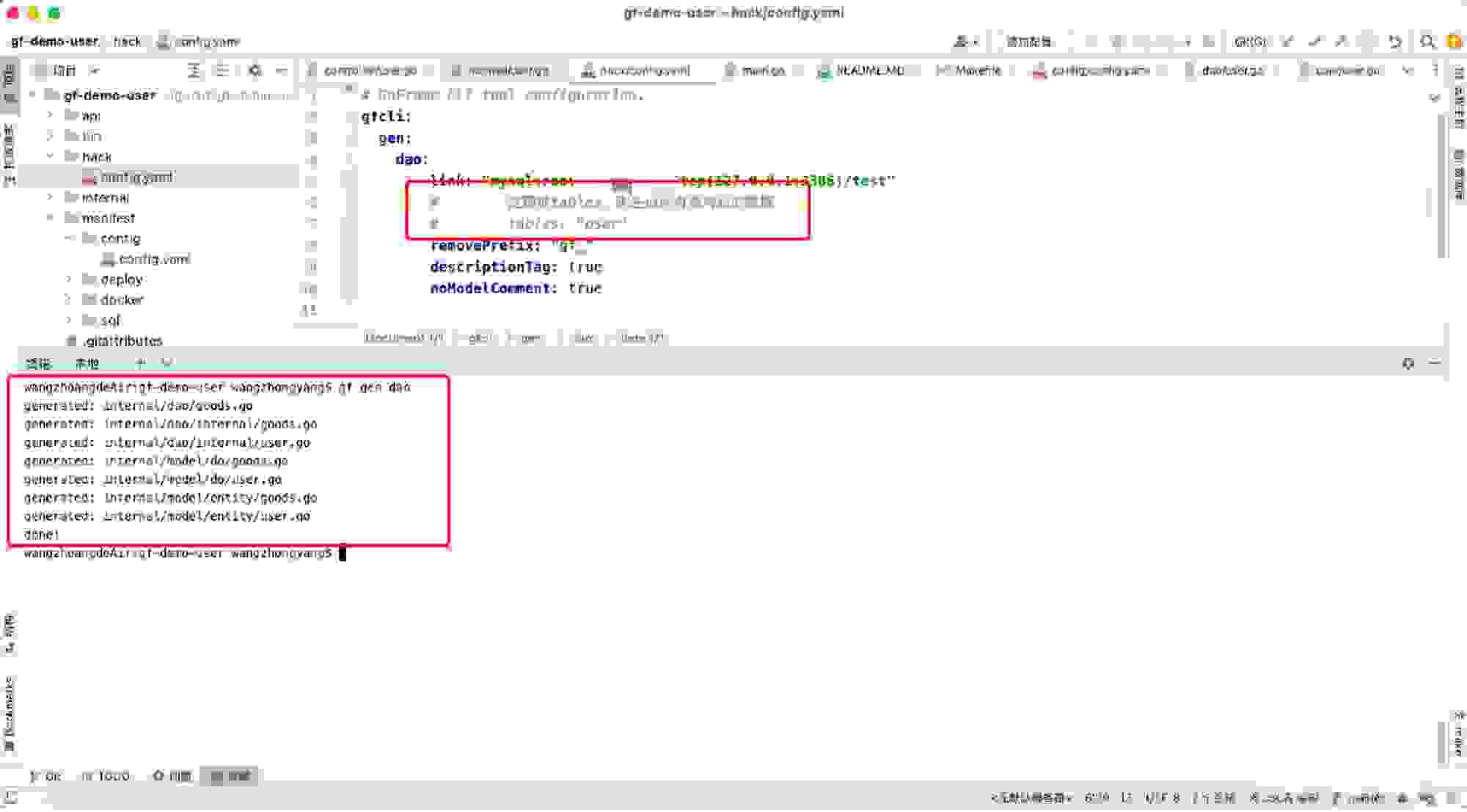Open the Problems tool window

pyautogui.click(x=172, y=776)
